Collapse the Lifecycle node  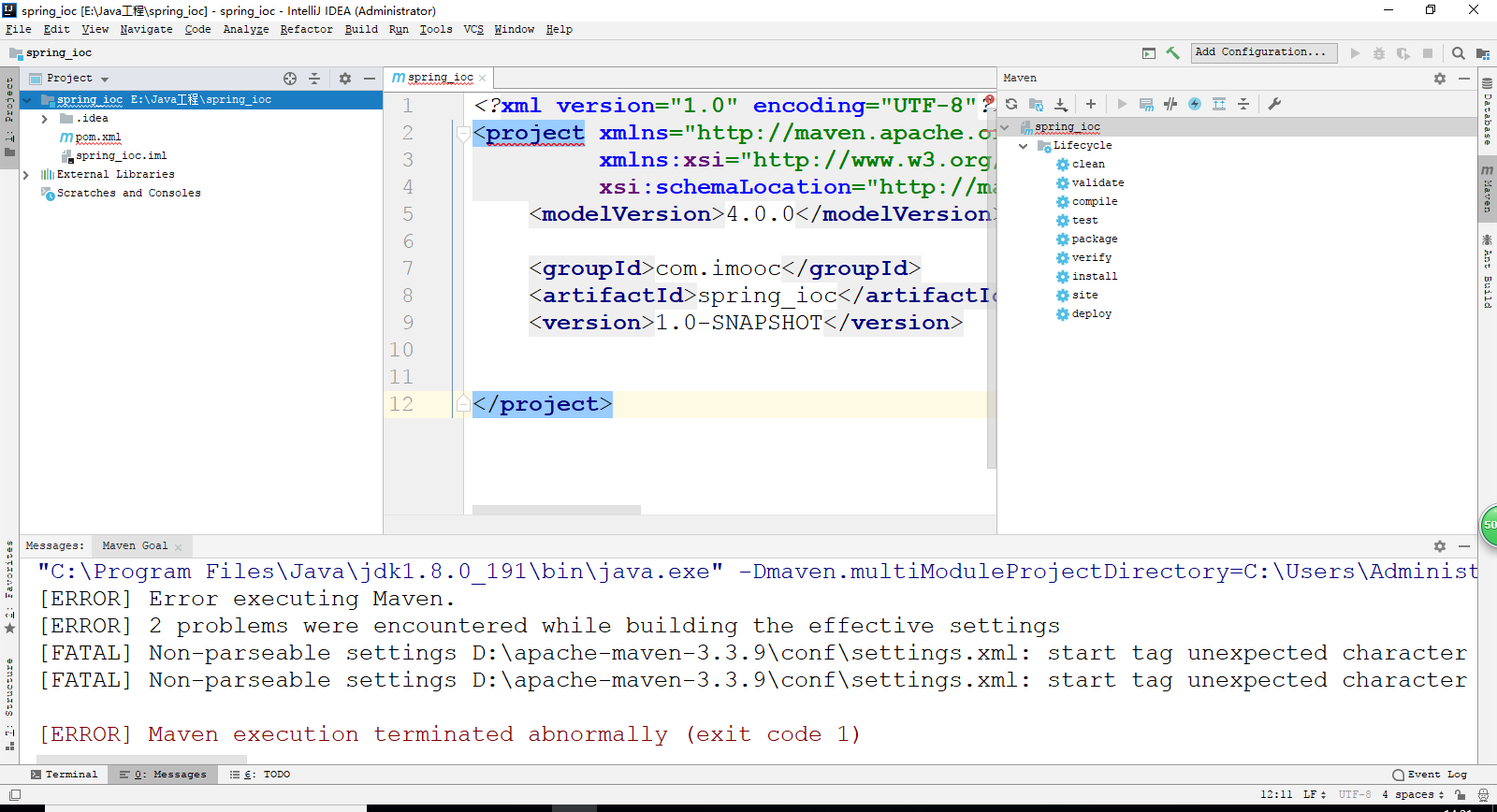click(1024, 146)
